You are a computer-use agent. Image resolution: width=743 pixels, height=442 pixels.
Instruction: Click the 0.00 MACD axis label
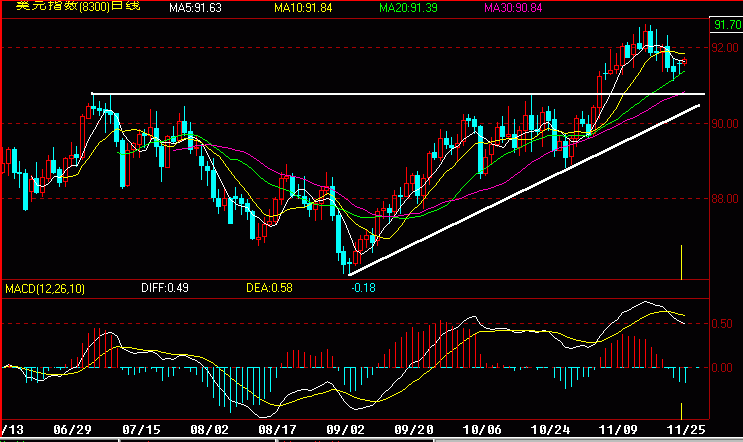click(x=722, y=368)
